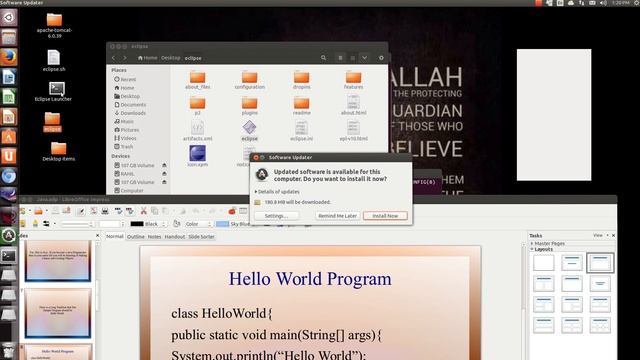Select the plugins folder
This screenshot has height=360, width=640.
(249, 106)
